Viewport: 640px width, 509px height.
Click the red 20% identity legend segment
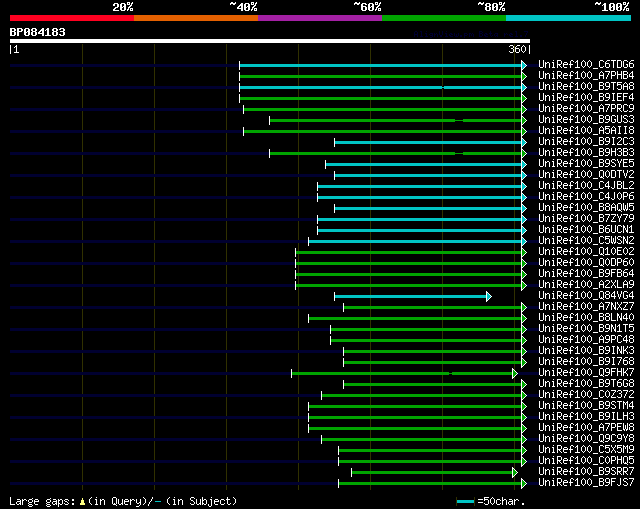coord(72,18)
